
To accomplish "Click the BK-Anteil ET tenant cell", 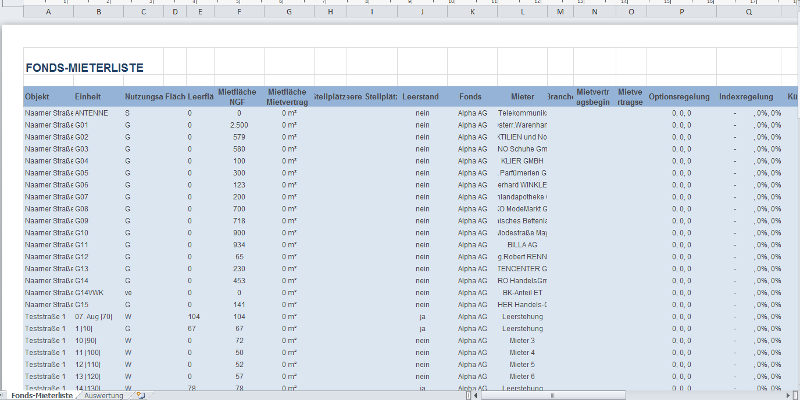I will [x=522, y=293].
